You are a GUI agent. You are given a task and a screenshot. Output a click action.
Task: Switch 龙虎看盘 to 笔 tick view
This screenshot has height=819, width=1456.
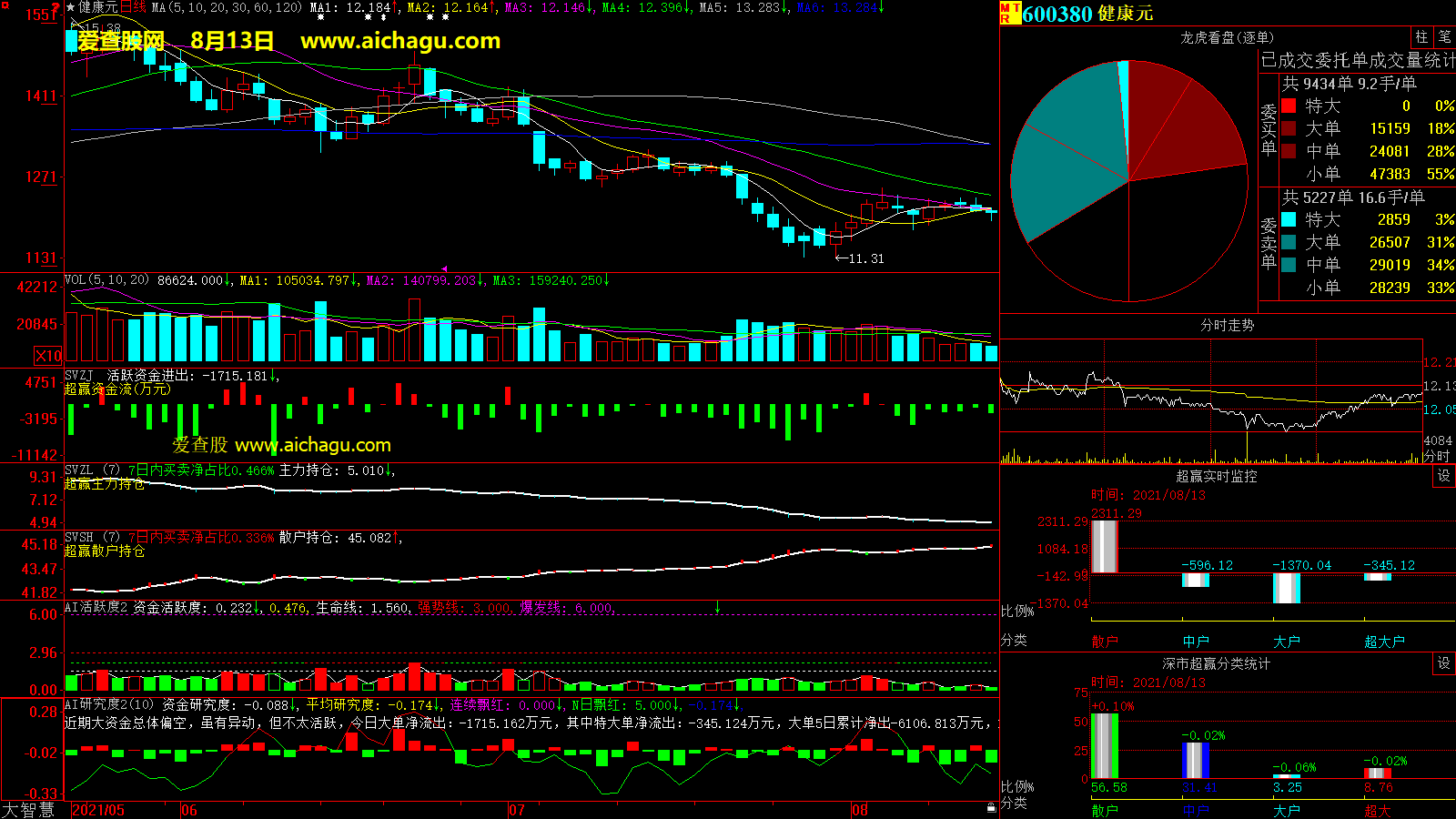click(x=1444, y=37)
